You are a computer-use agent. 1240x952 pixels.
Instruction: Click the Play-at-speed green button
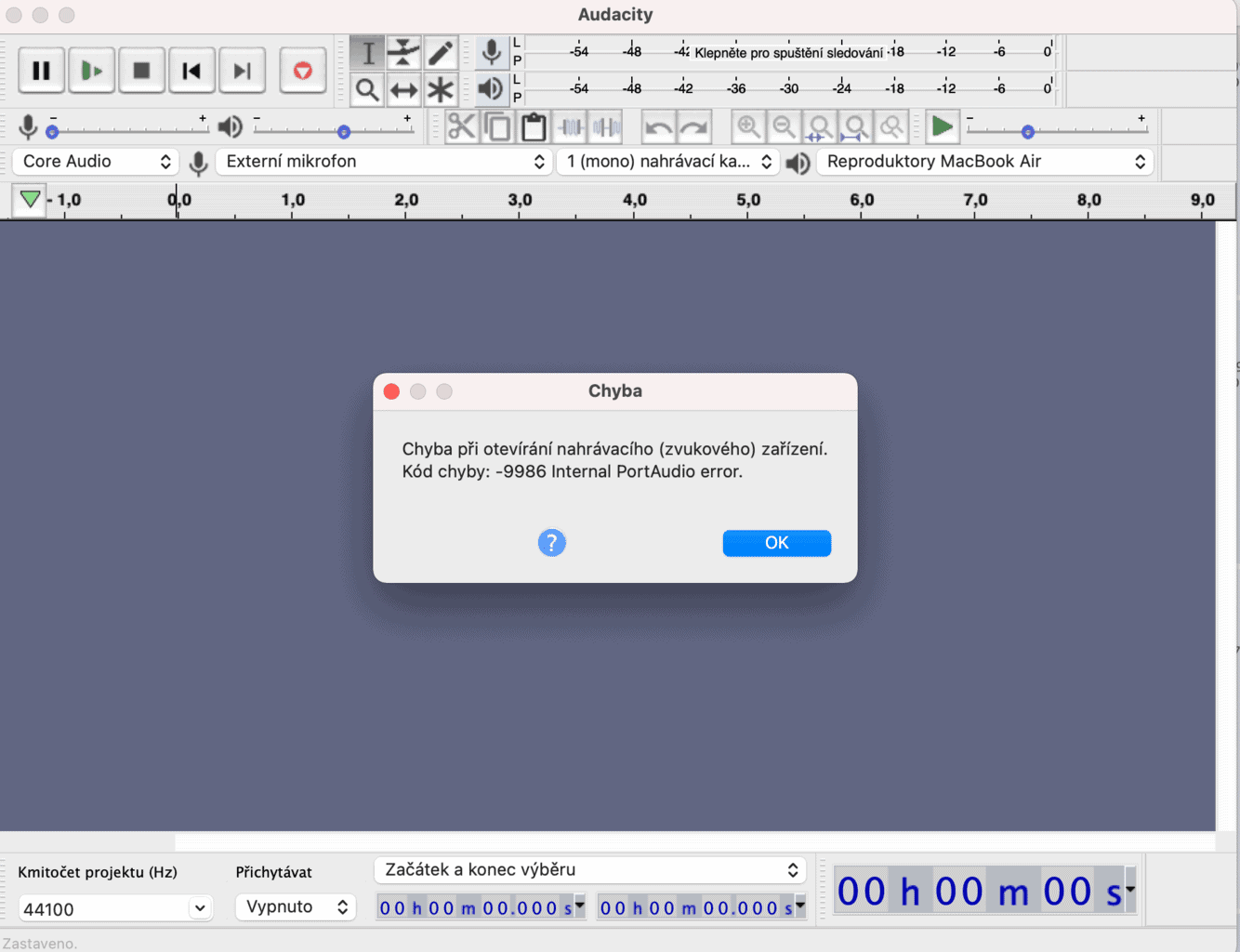[x=942, y=126]
